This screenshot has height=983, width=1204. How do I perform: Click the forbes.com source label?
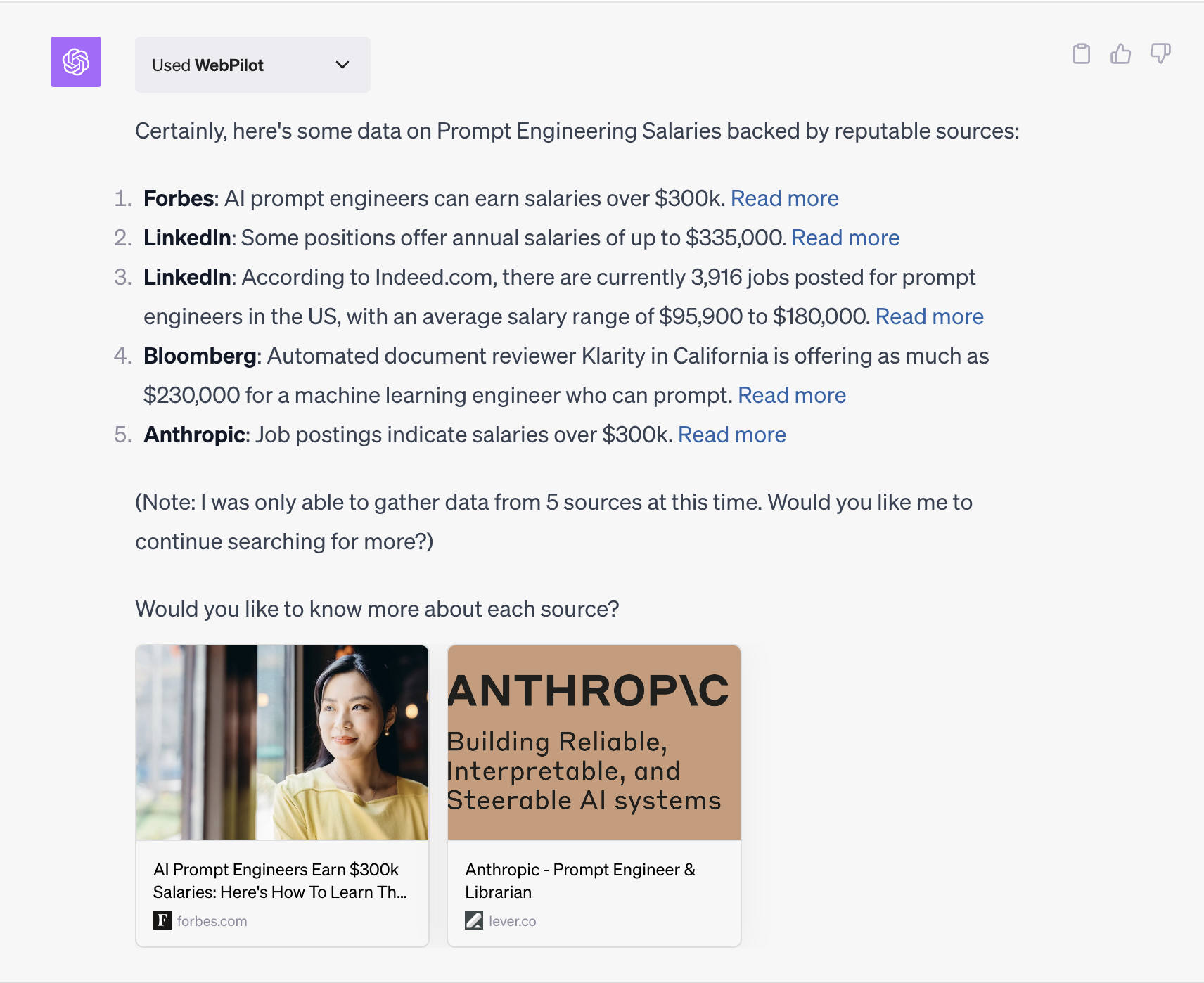pos(212,921)
